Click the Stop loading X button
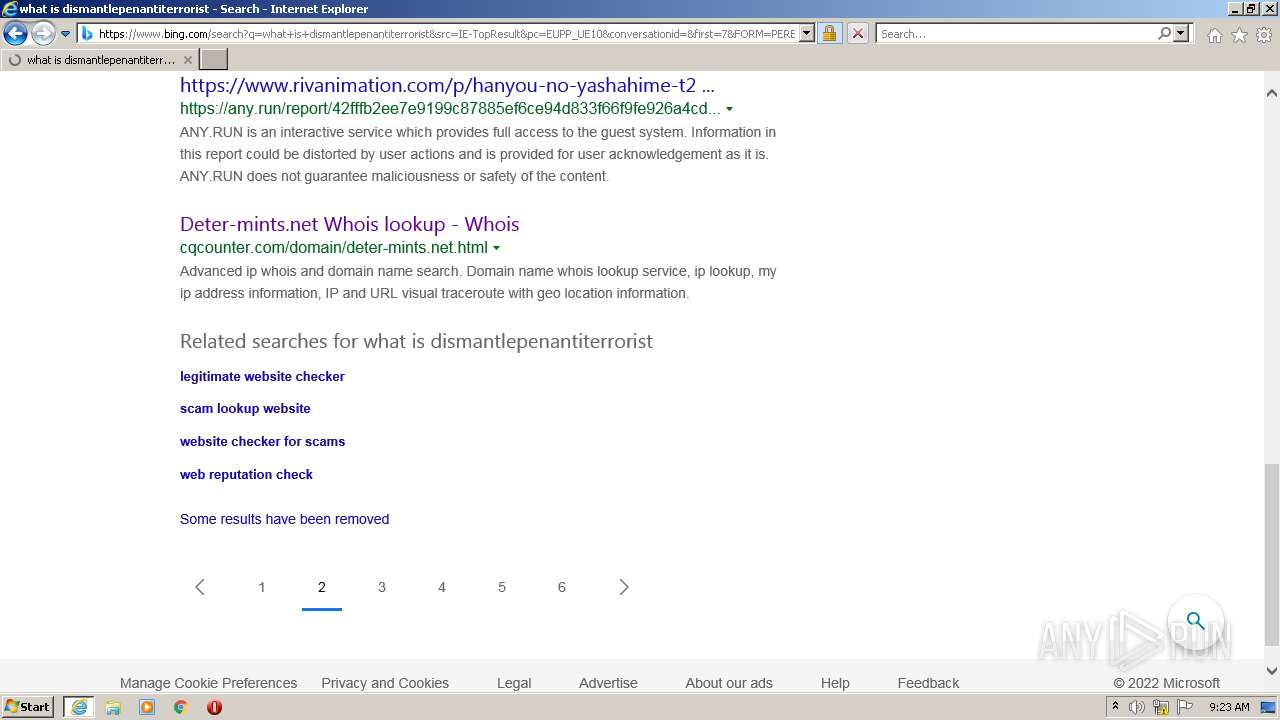This screenshot has height=720, width=1280. tap(857, 34)
